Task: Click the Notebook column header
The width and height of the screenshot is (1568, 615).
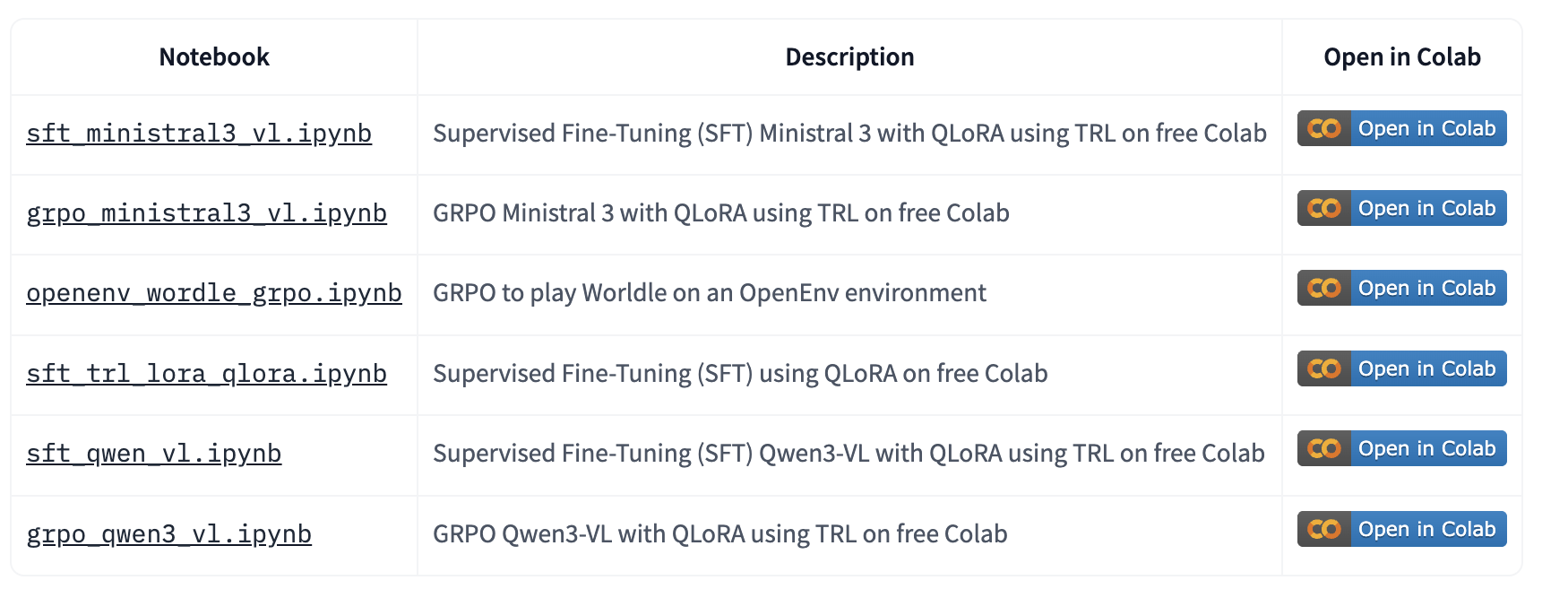Action: (x=214, y=57)
